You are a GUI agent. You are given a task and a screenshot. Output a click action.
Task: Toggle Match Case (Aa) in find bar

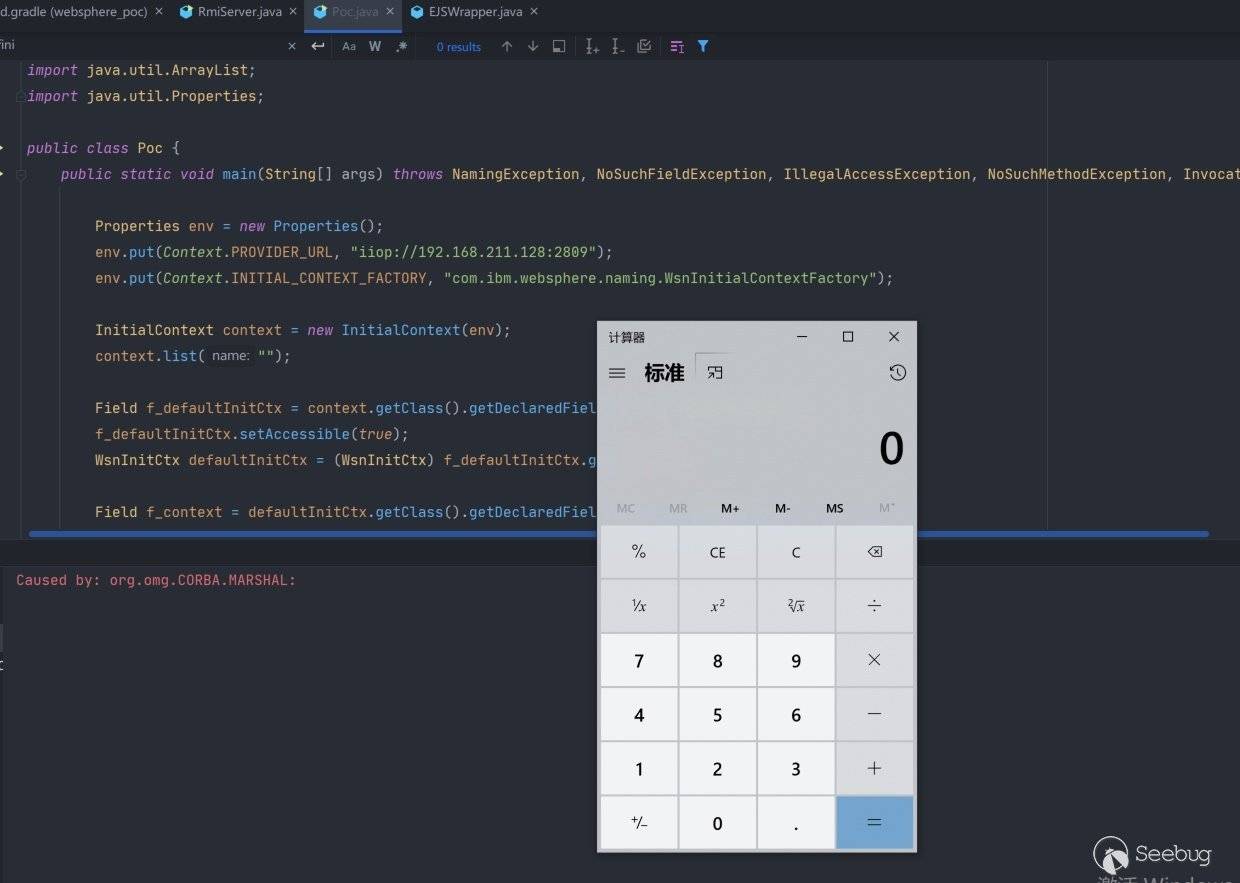(x=348, y=47)
